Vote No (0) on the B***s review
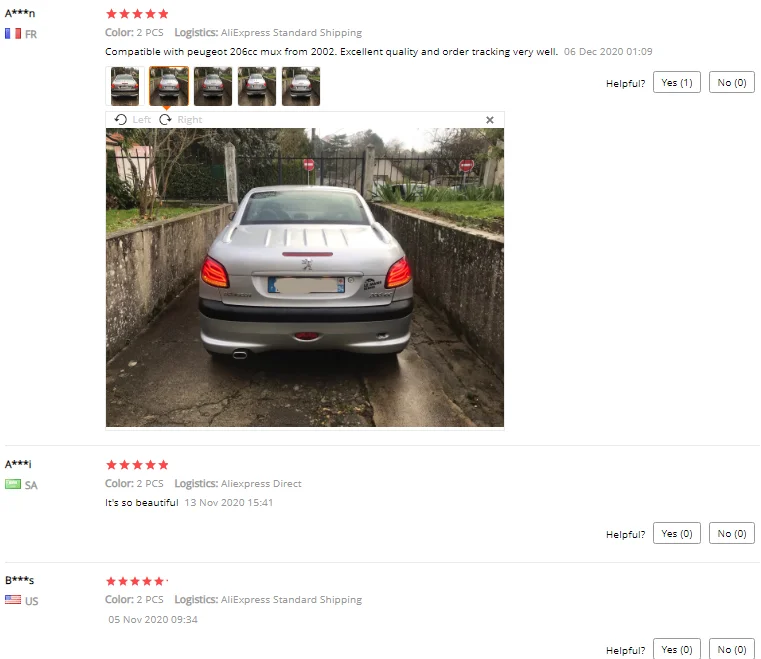This screenshot has height=659, width=761. tap(731, 649)
